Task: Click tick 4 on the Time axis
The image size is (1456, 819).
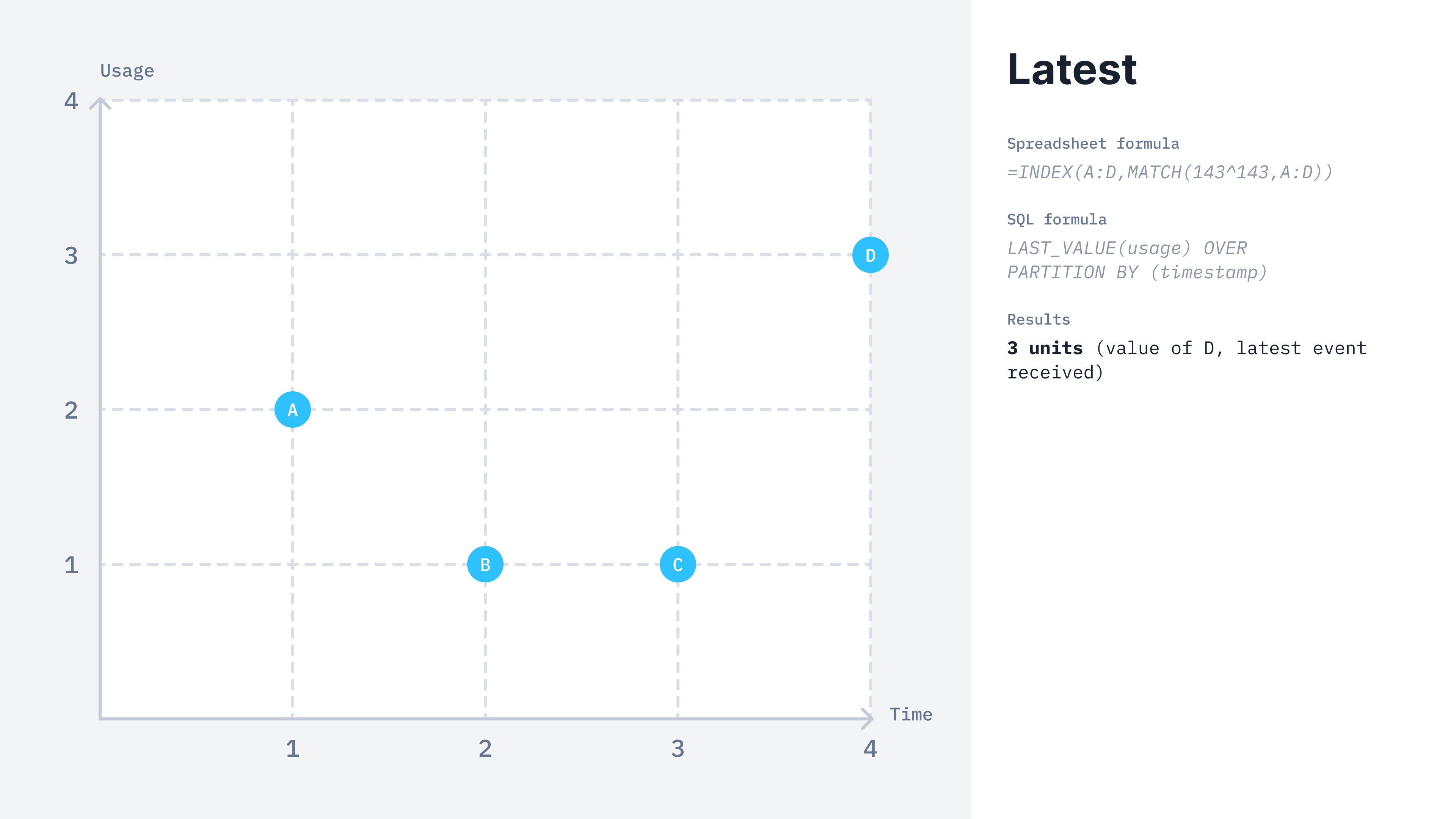Action: [x=871, y=748]
